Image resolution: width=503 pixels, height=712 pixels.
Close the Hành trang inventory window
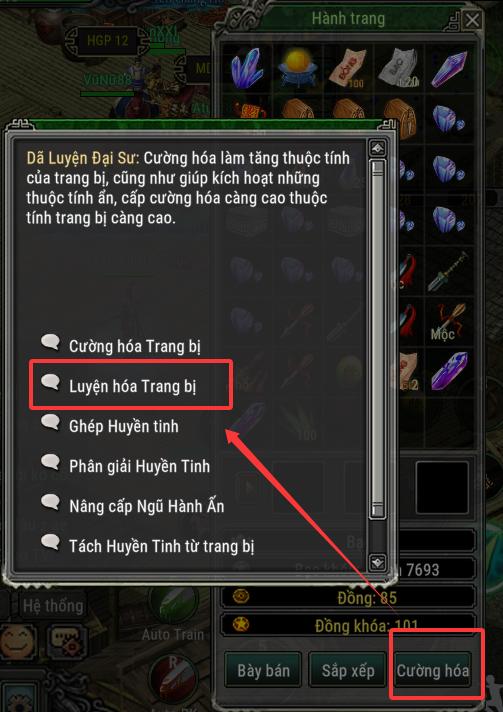click(473, 20)
